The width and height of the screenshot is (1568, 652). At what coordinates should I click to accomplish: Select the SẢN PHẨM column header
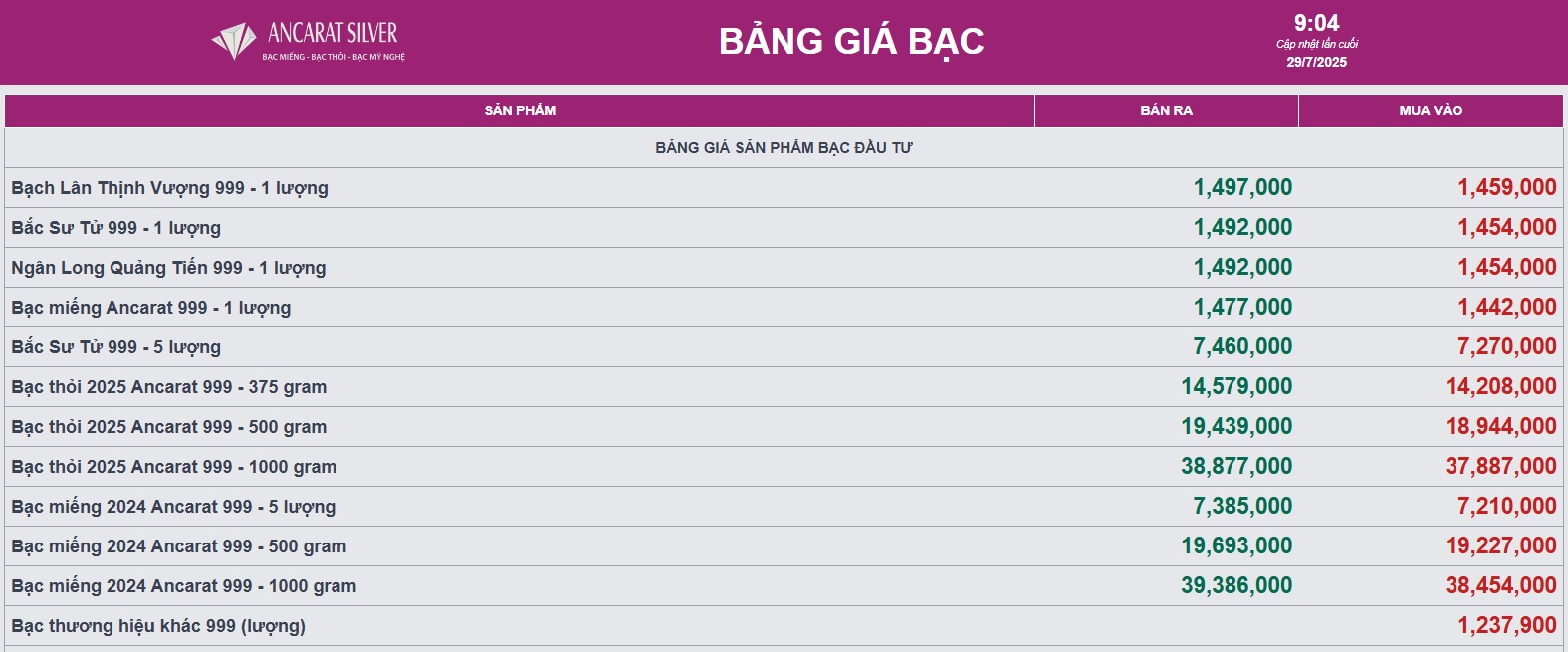[520, 110]
